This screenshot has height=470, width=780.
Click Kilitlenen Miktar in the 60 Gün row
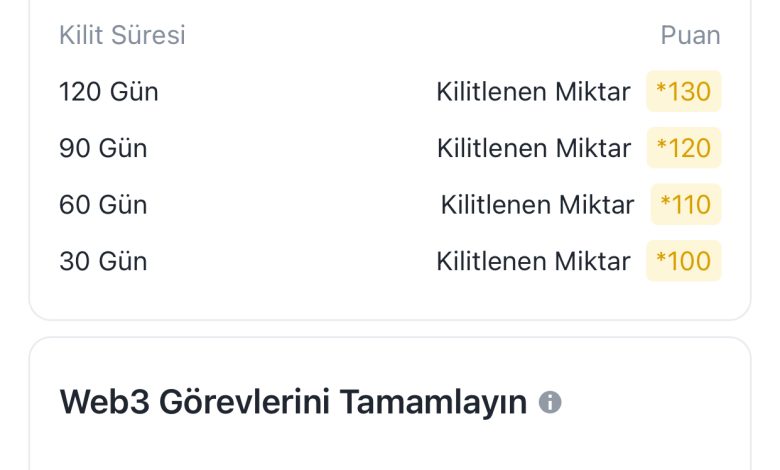tap(537, 205)
